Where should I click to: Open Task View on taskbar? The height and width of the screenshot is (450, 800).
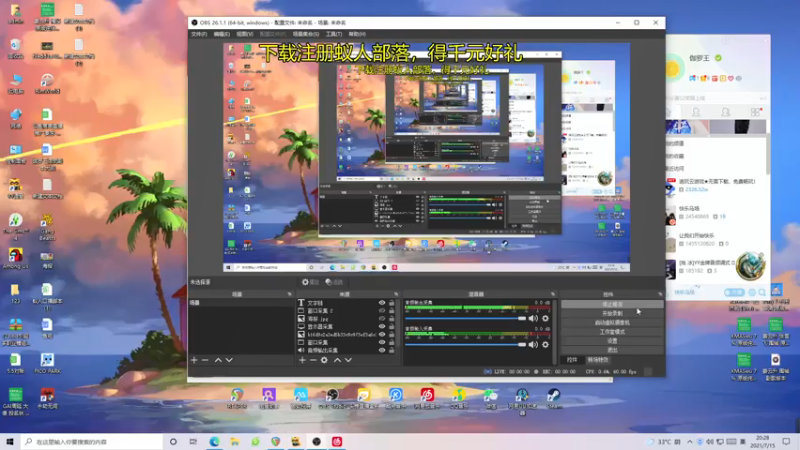[x=193, y=442]
